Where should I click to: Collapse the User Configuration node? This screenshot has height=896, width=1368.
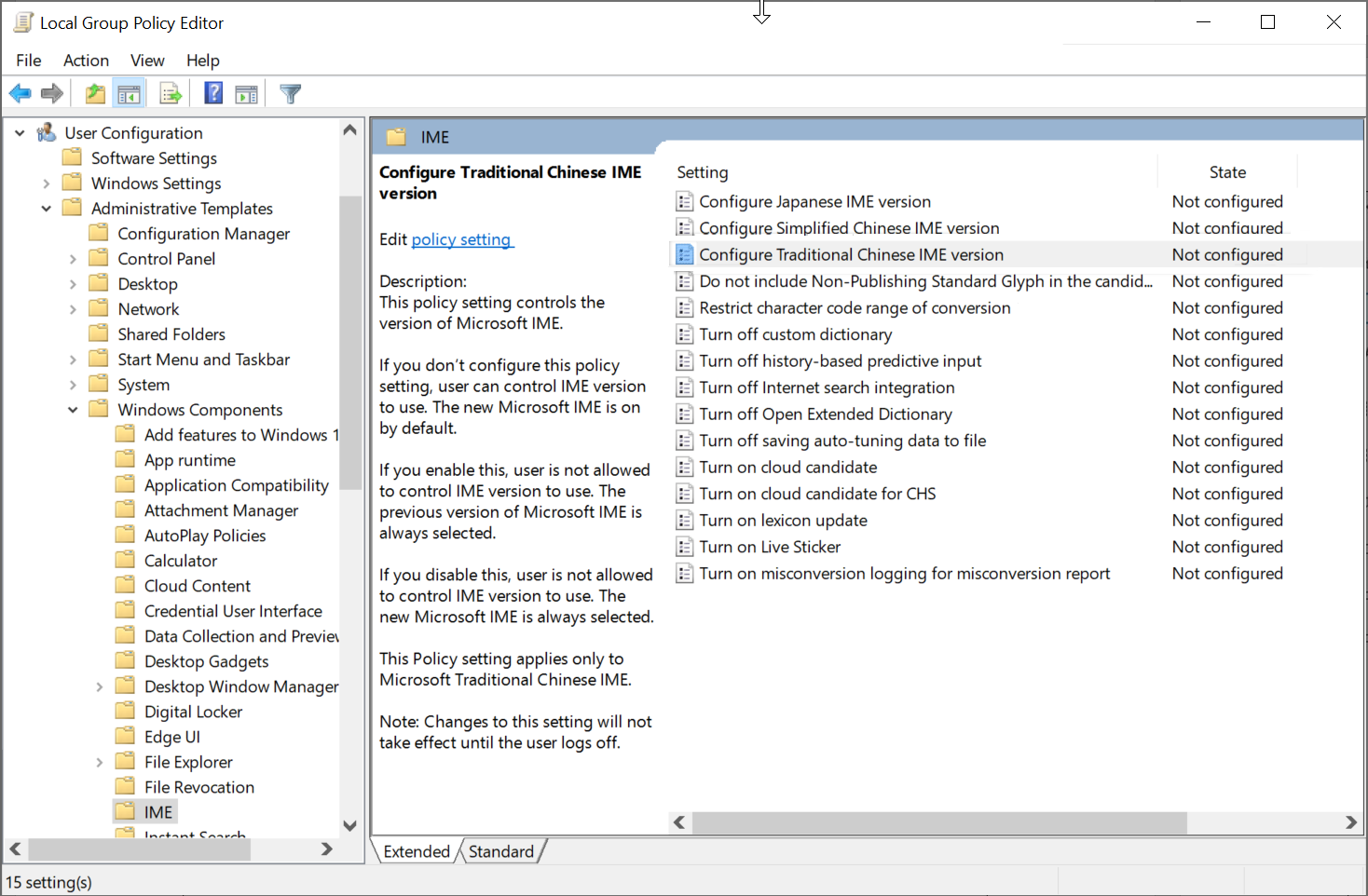pos(20,133)
